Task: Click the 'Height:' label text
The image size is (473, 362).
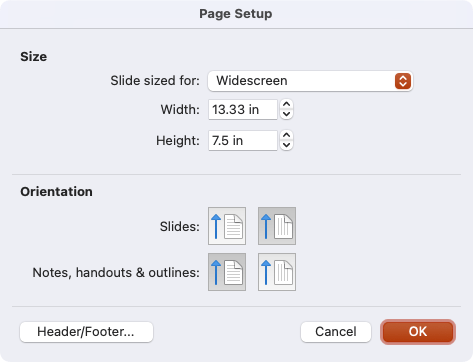Action: [178, 141]
